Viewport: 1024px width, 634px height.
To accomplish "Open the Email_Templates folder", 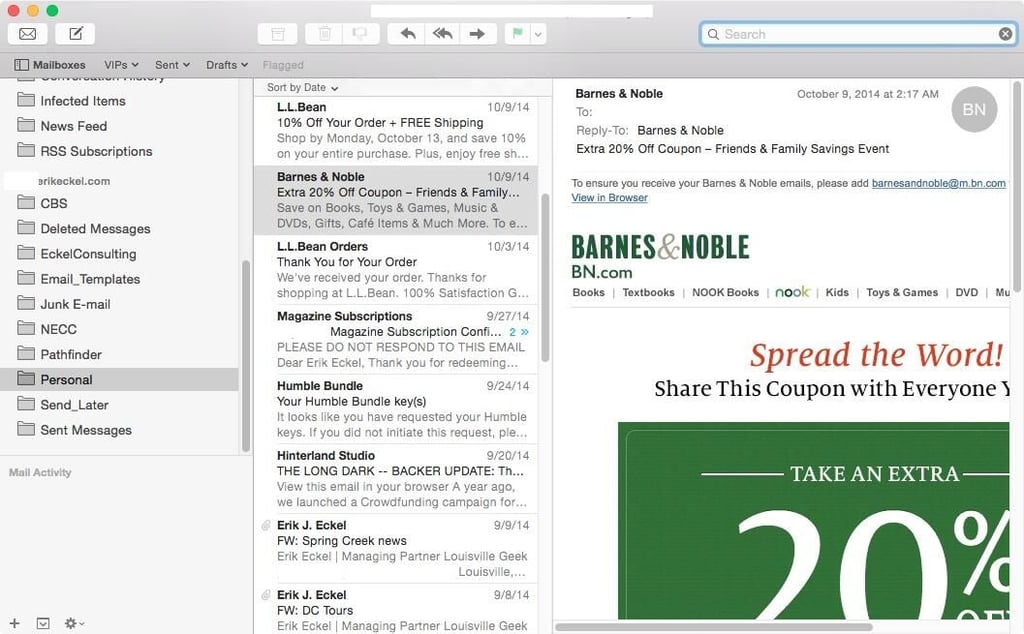I will coord(119,279).
